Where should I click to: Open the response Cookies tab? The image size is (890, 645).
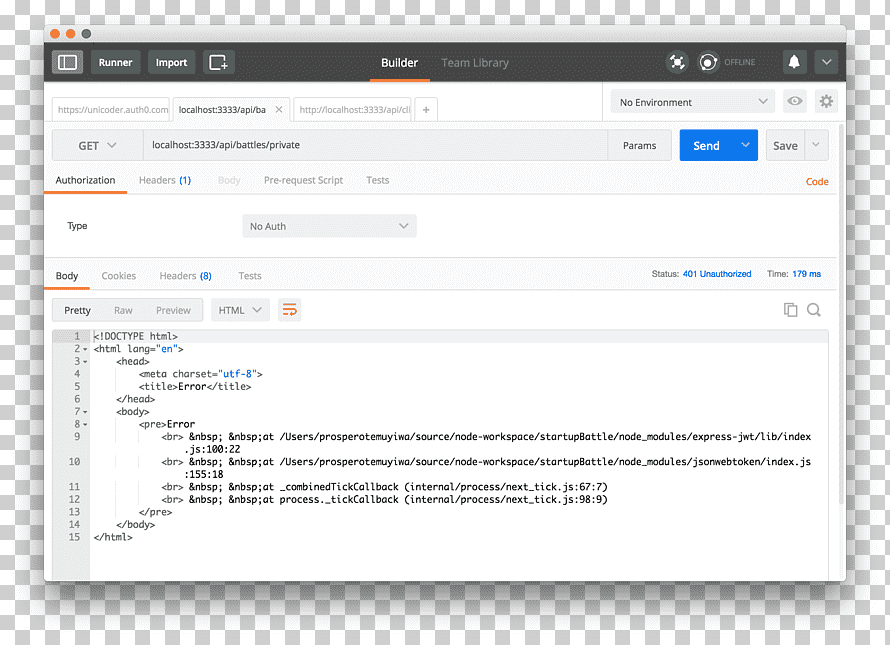[x=119, y=276]
